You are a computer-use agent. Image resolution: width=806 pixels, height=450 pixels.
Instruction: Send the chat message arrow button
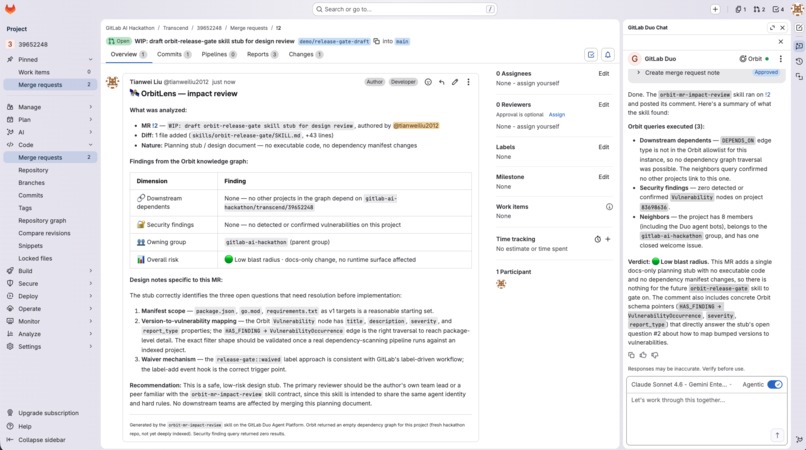tap(777, 435)
